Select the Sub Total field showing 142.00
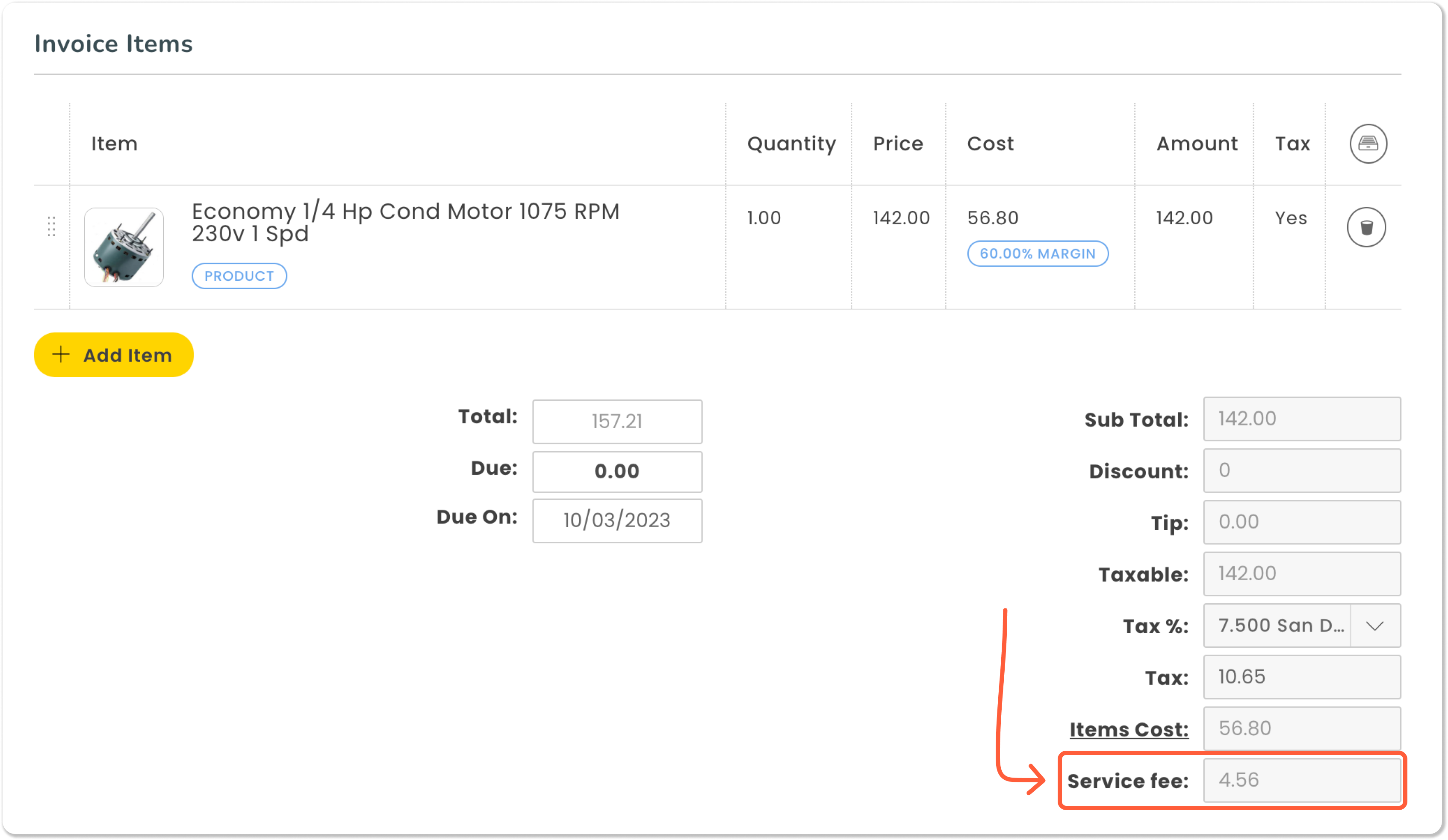 (x=1301, y=419)
